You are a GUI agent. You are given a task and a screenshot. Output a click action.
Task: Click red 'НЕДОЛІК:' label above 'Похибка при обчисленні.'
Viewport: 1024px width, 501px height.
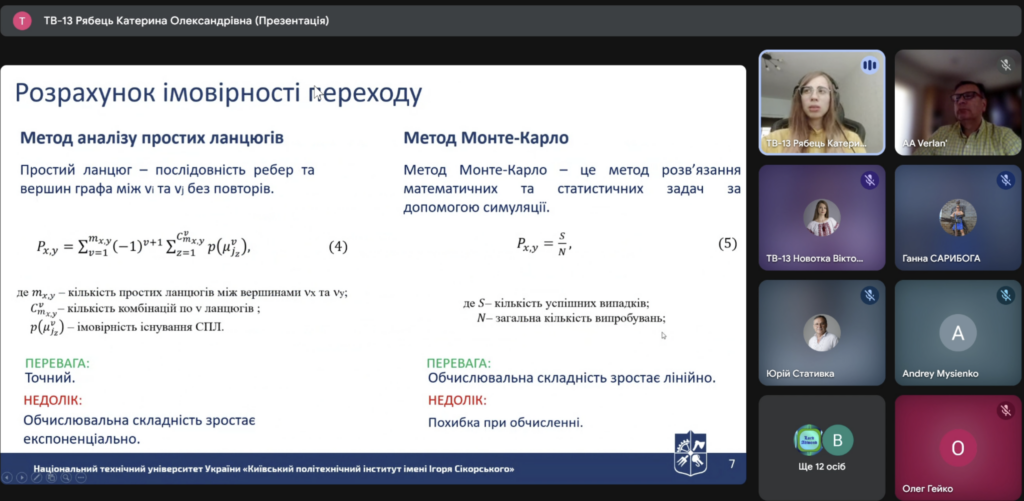click(458, 400)
